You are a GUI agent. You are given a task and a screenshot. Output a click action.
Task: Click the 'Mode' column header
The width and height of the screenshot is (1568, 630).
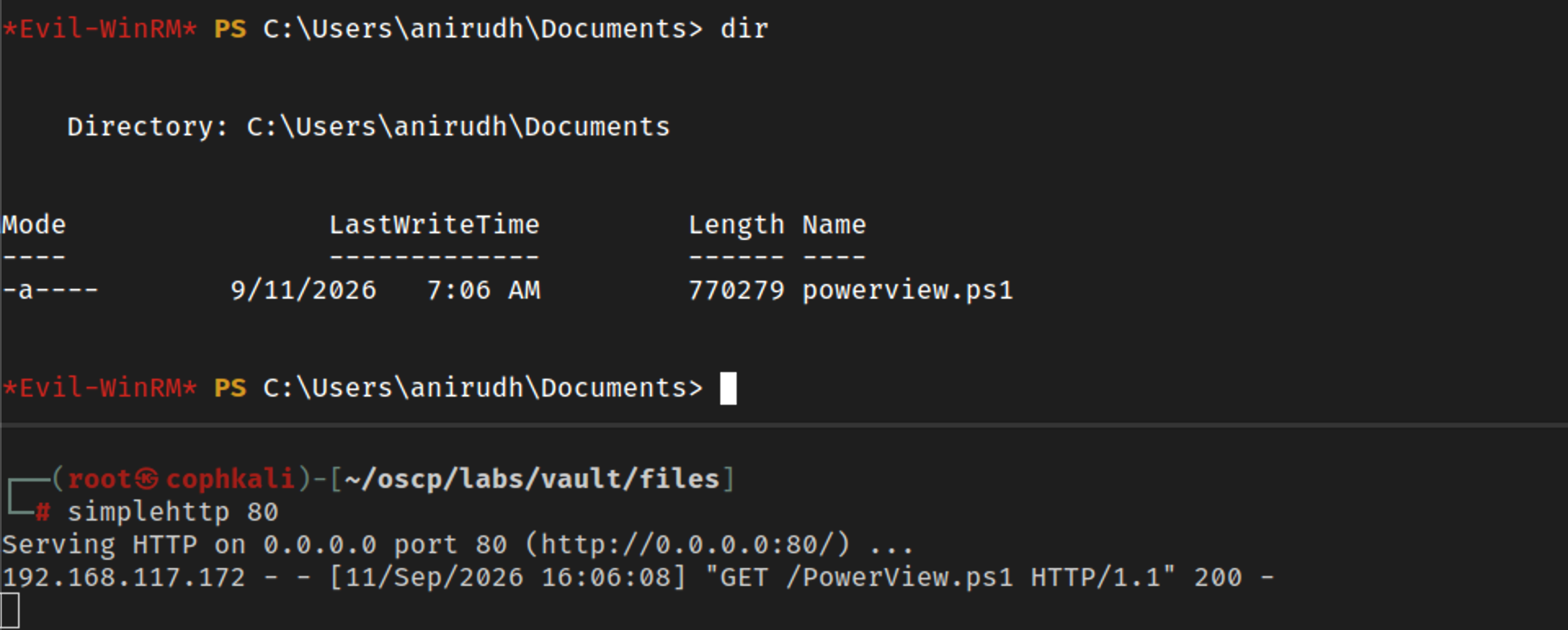click(x=33, y=224)
